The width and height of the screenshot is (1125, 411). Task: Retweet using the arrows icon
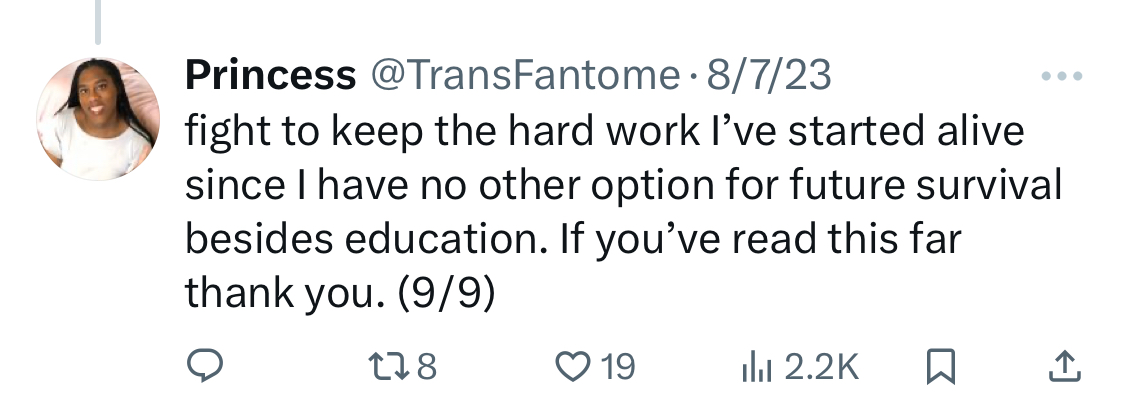coord(388,366)
